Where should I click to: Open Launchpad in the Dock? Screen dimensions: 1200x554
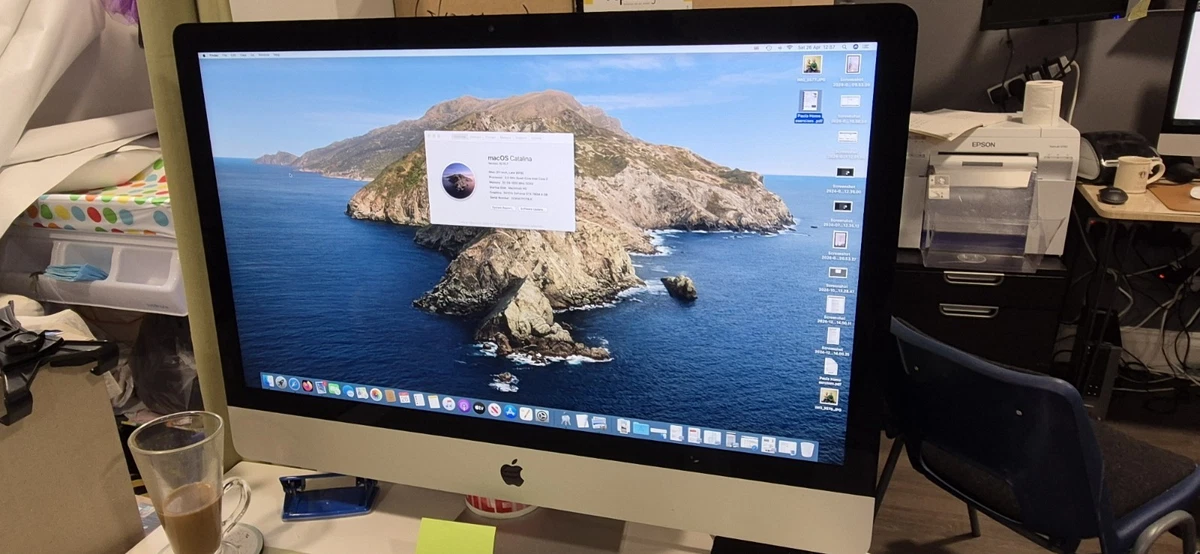[281, 382]
